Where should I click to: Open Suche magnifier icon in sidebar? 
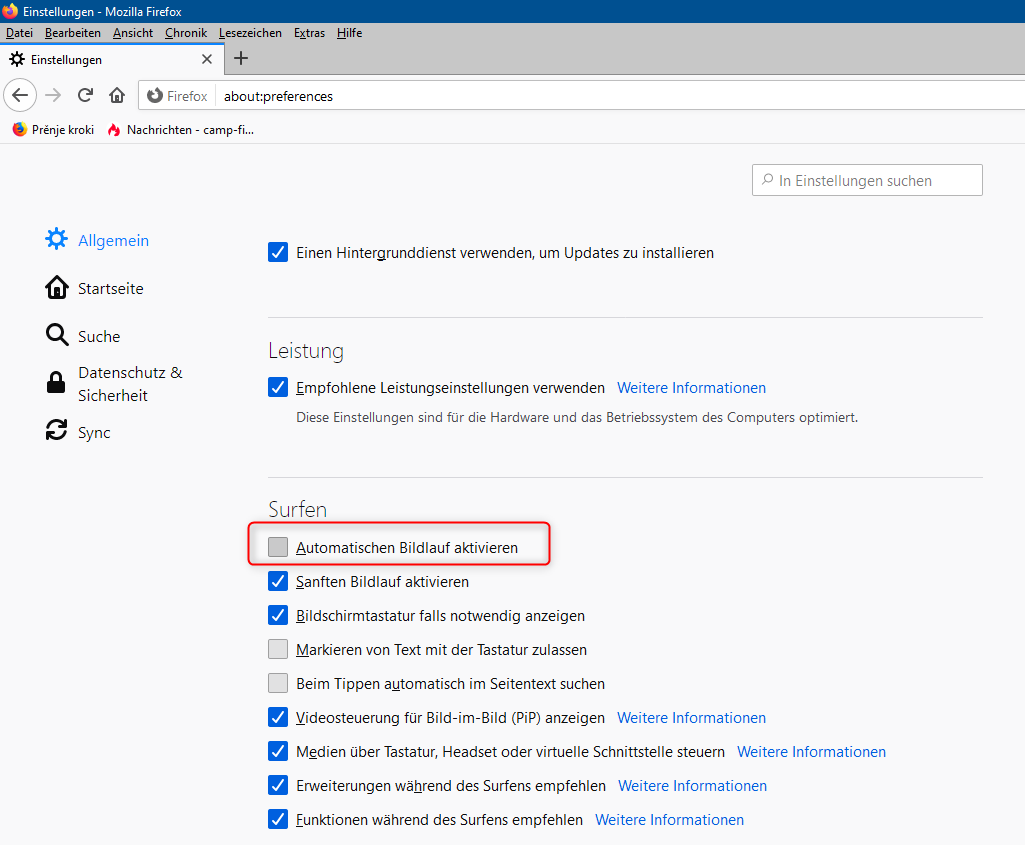click(x=57, y=336)
